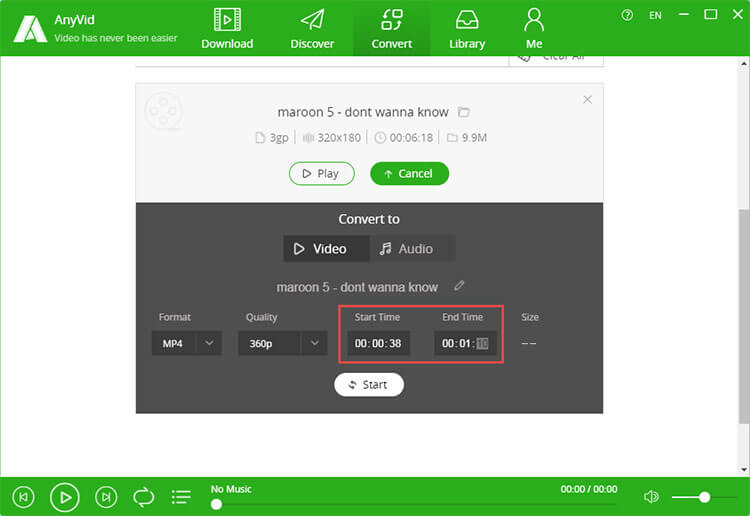750x516 pixels.
Task: Start the conversion
Action: click(x=369, y=384)
